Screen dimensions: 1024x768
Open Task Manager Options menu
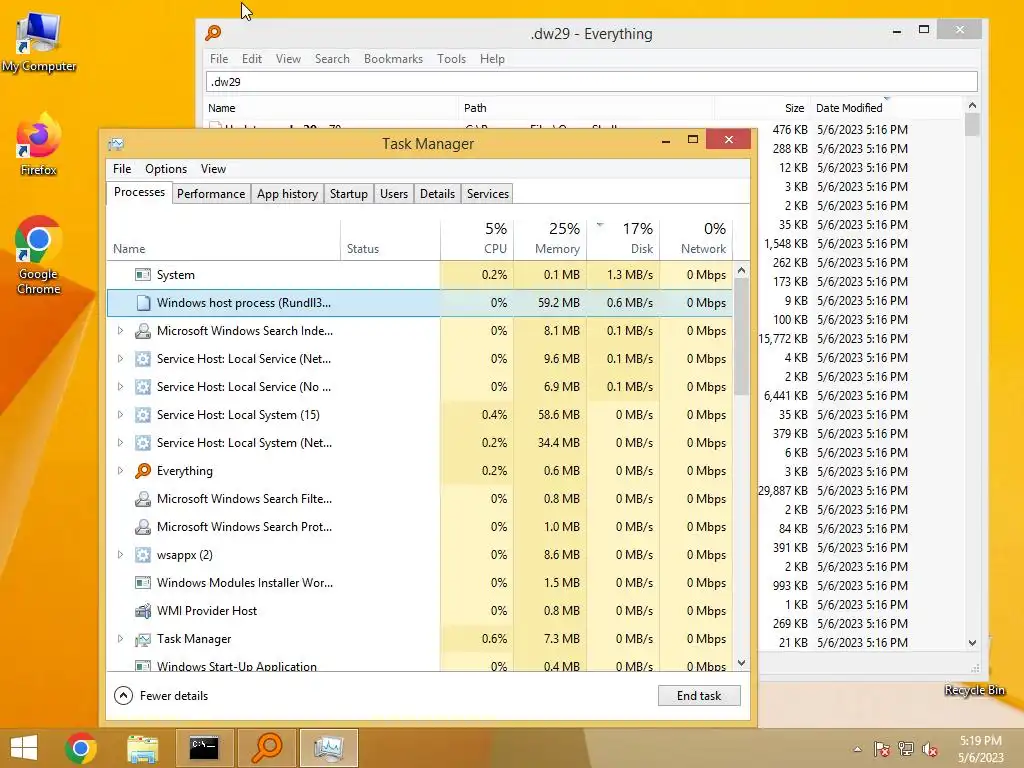pos(166,169)
